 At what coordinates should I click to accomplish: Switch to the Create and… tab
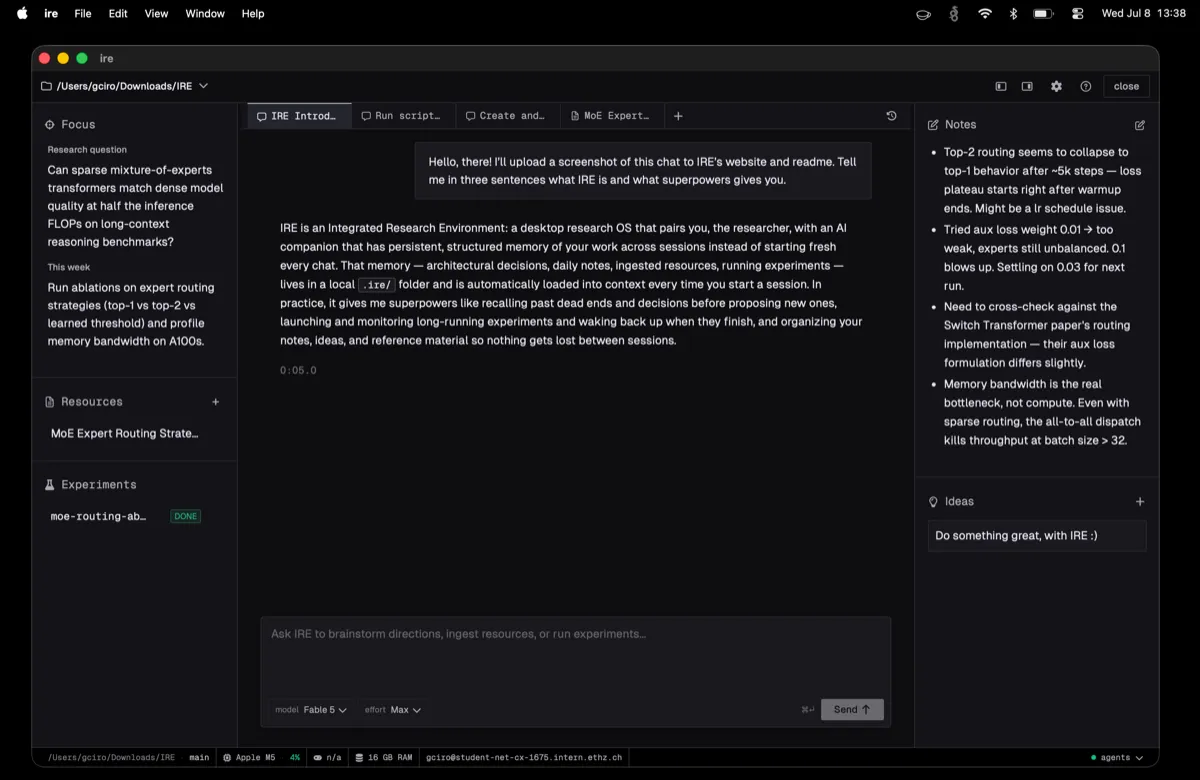pos(508,116)
